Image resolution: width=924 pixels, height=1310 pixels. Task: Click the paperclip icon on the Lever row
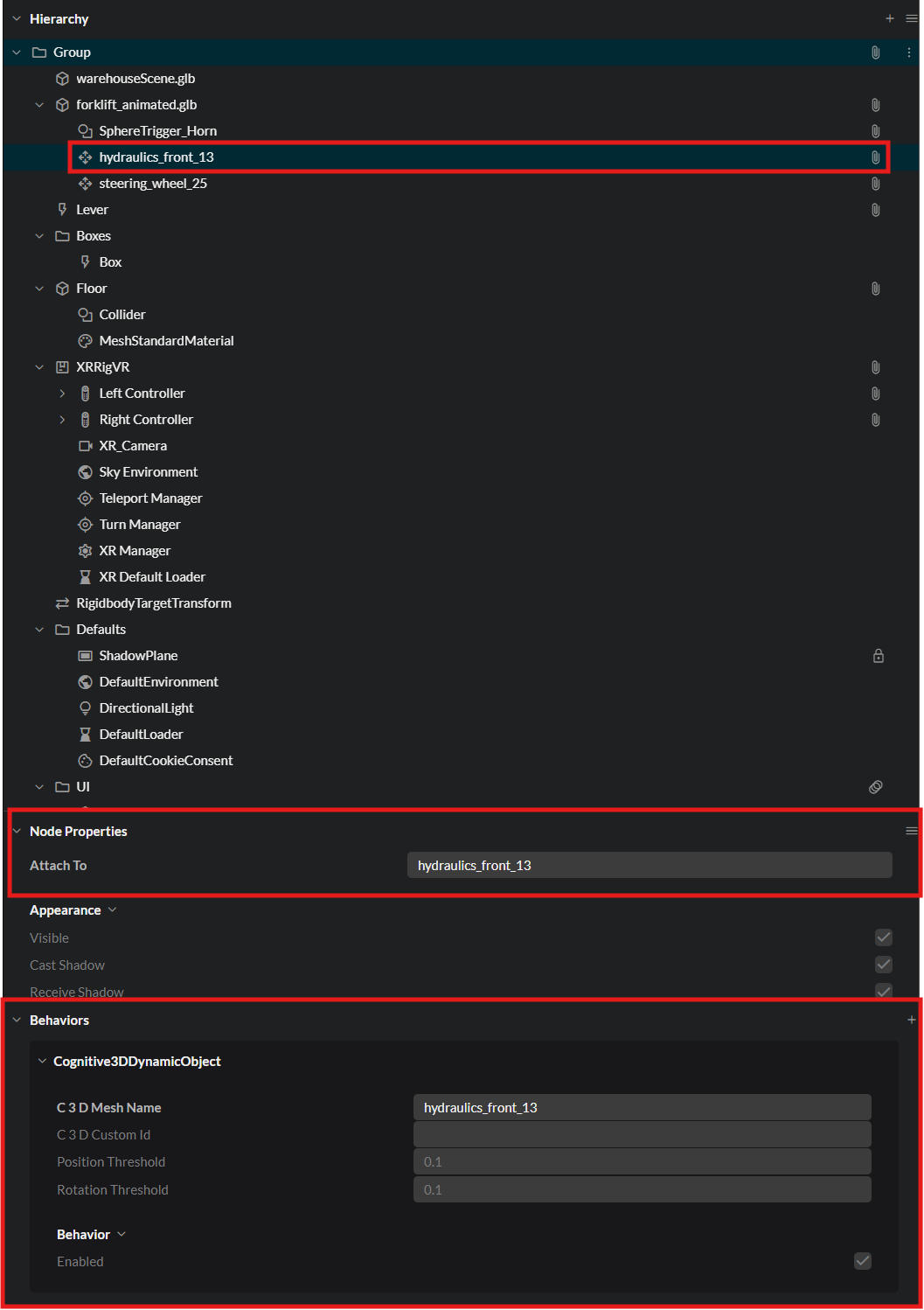point(875,210)
